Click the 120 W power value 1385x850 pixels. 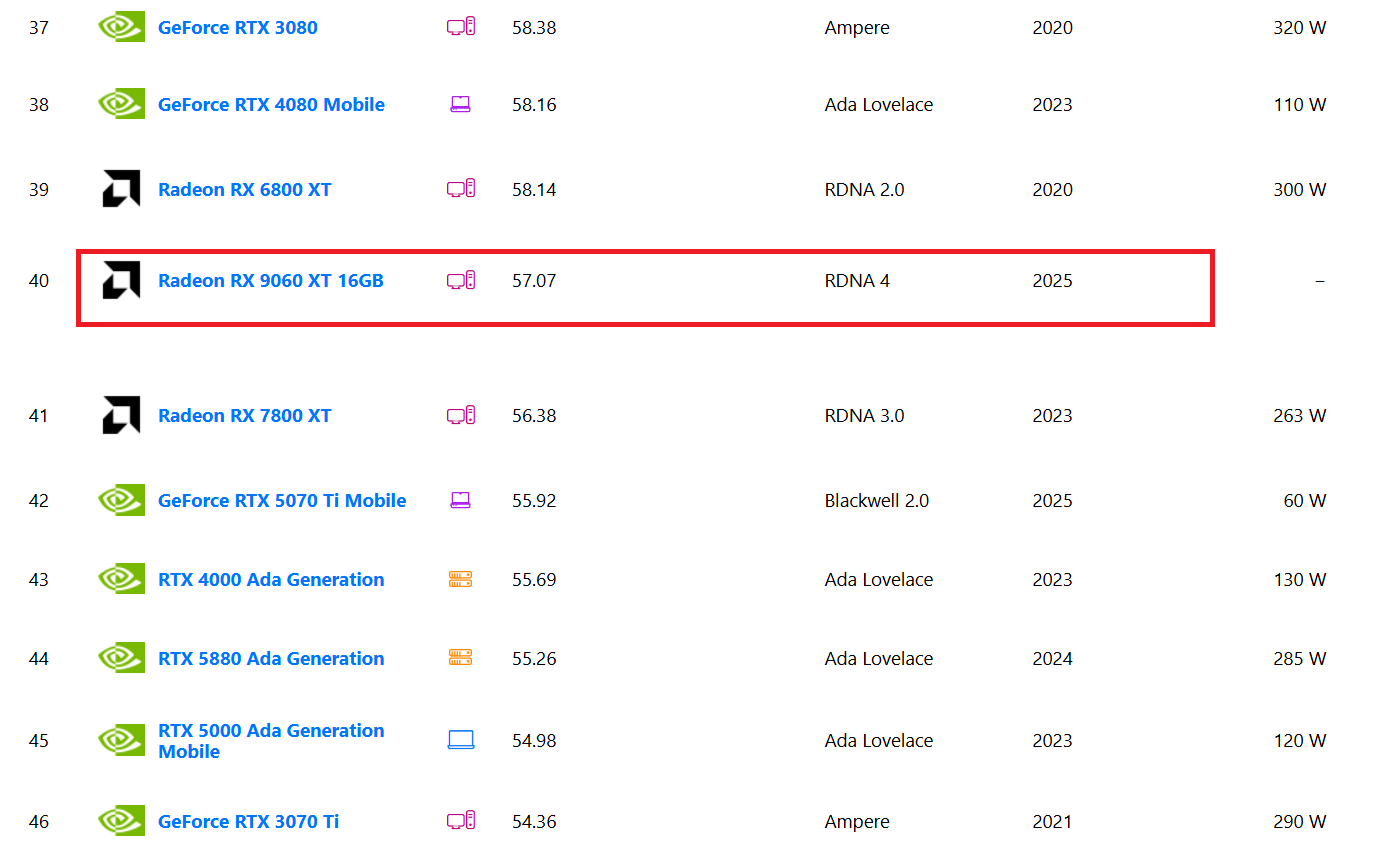click(x=1300, y=741)
